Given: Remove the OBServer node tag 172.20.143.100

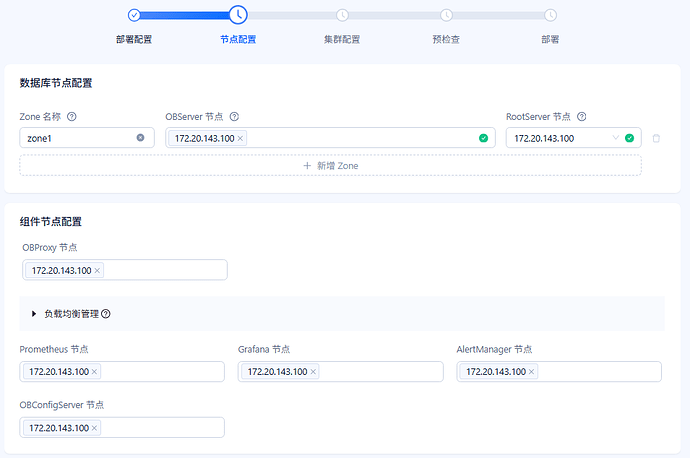Looking at the screenshot, I should pyautogui.click(x=240, y=139).
